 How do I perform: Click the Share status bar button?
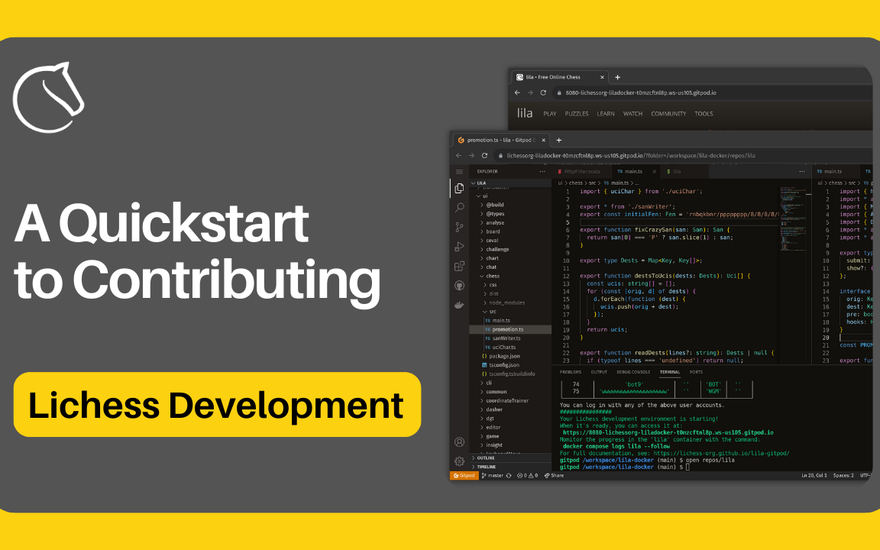(554, 475)
